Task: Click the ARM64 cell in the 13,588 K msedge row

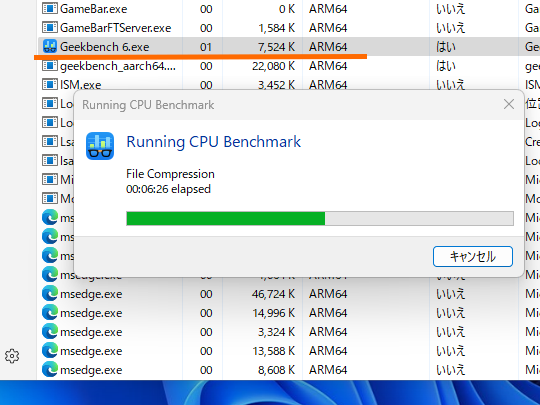Action: [x=328, y=351]
